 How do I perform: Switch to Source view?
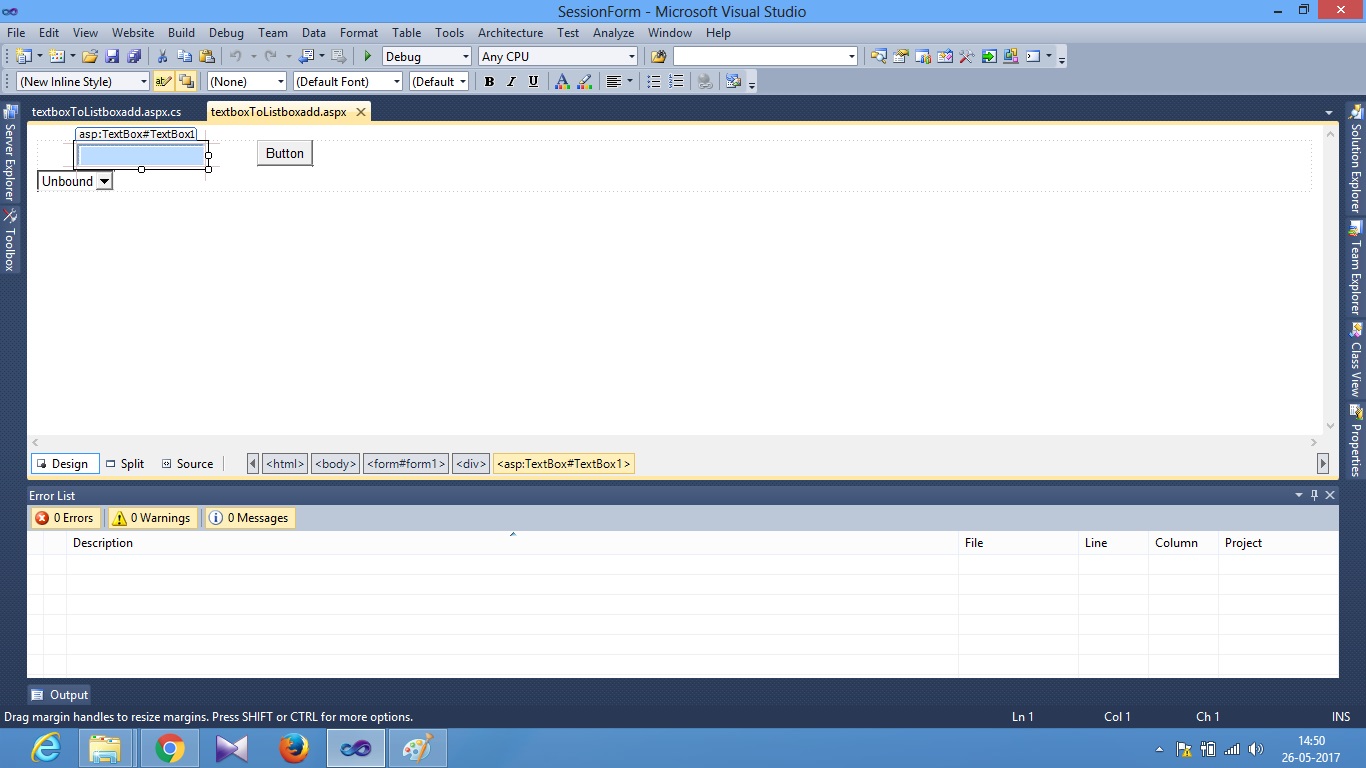click(x=187, y=463)
